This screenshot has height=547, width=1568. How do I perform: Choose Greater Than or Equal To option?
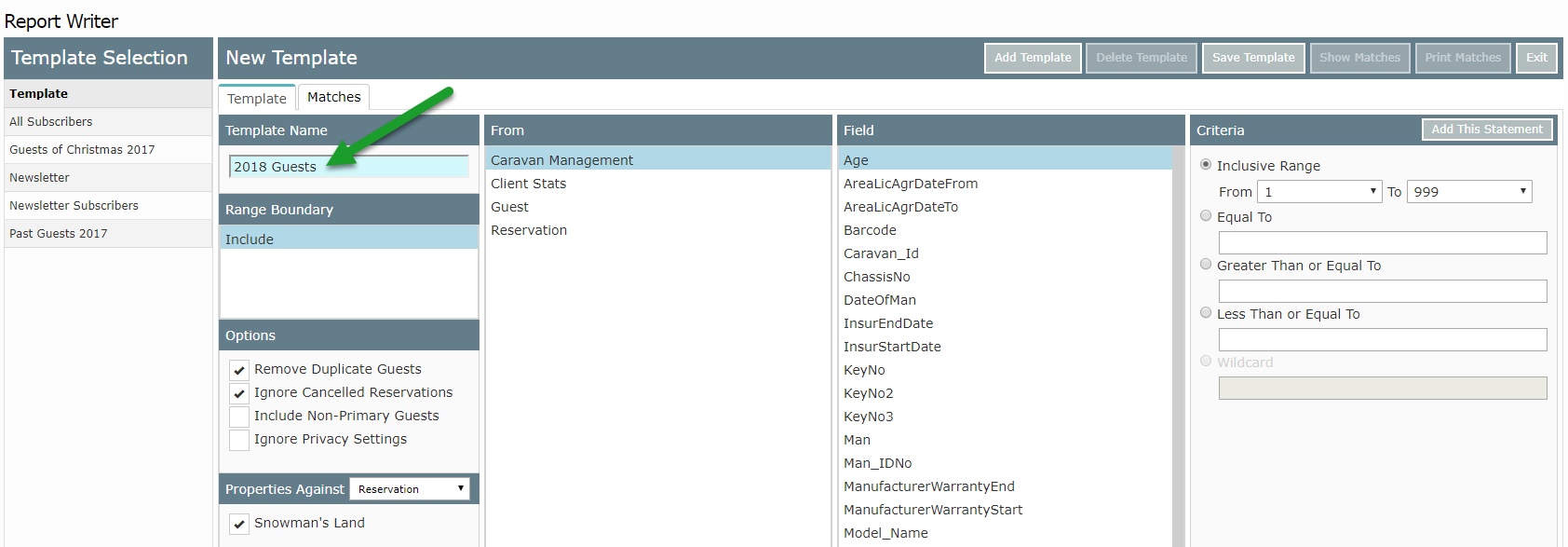tap(1206, 265)
